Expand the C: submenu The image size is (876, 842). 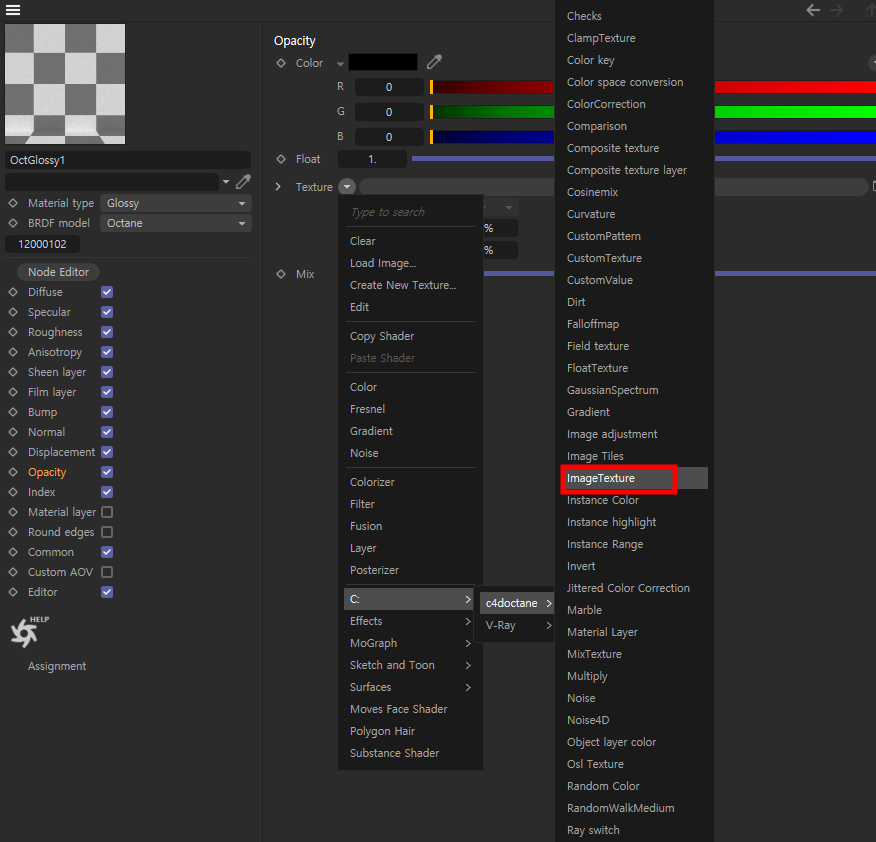409,599
